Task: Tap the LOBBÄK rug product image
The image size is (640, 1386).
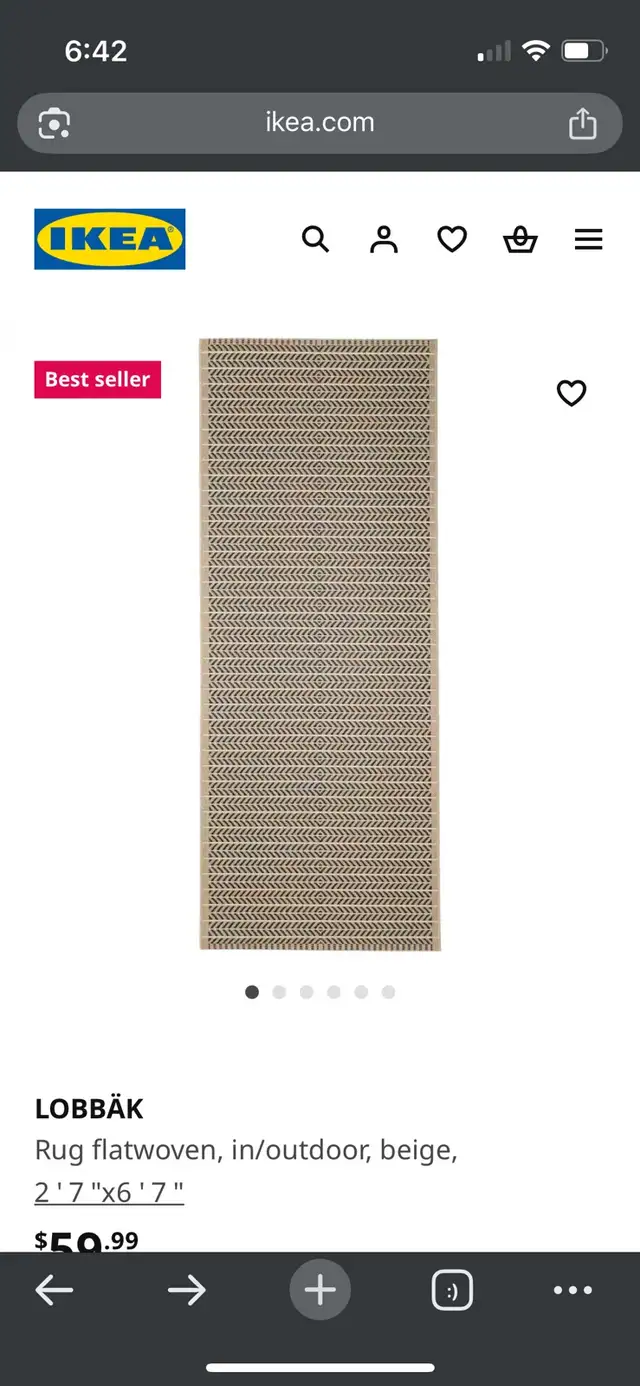Action: point(319,644)
